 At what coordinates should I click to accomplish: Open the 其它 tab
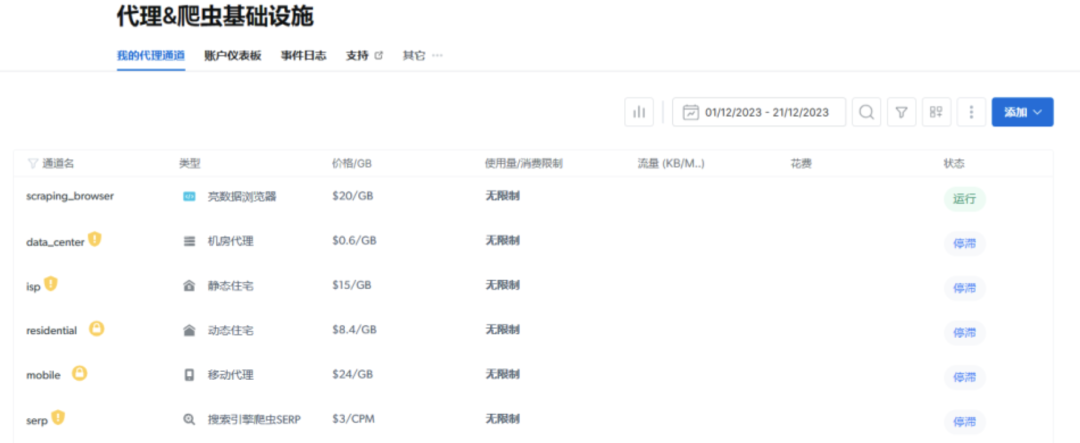414,56
